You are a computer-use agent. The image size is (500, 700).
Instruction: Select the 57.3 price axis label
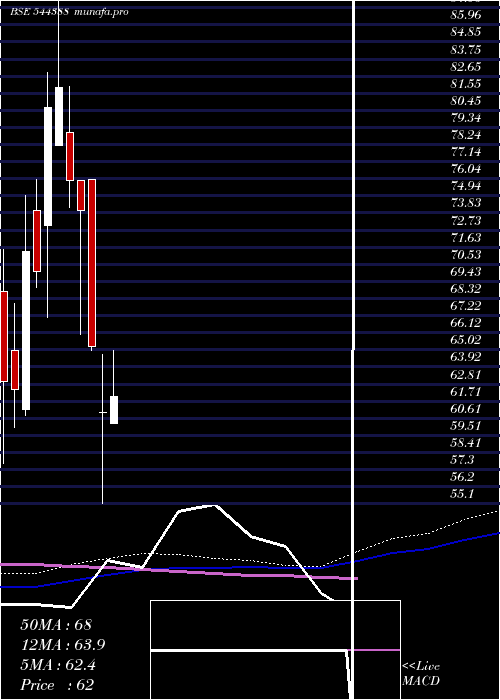tap(463, 460)
